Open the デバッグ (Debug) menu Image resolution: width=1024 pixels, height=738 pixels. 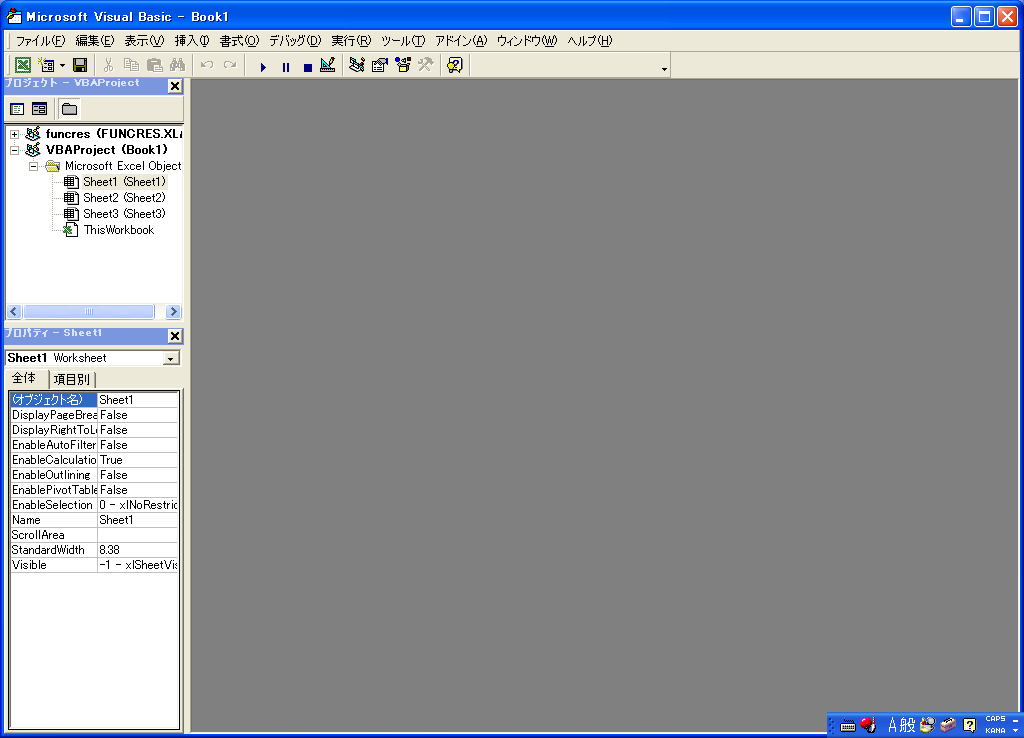295,41
